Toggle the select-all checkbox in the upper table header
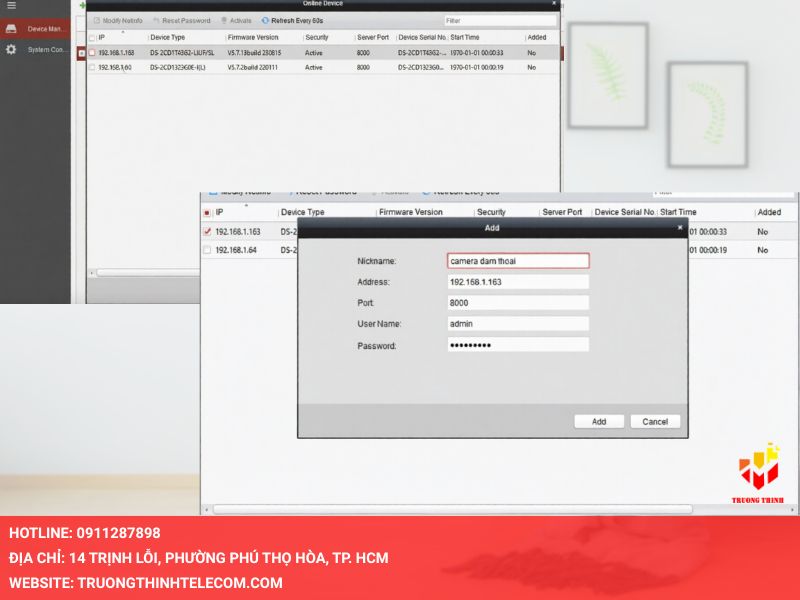Image resolution: width=800 pixels, height=600 pixels. (x=92, y=38)
